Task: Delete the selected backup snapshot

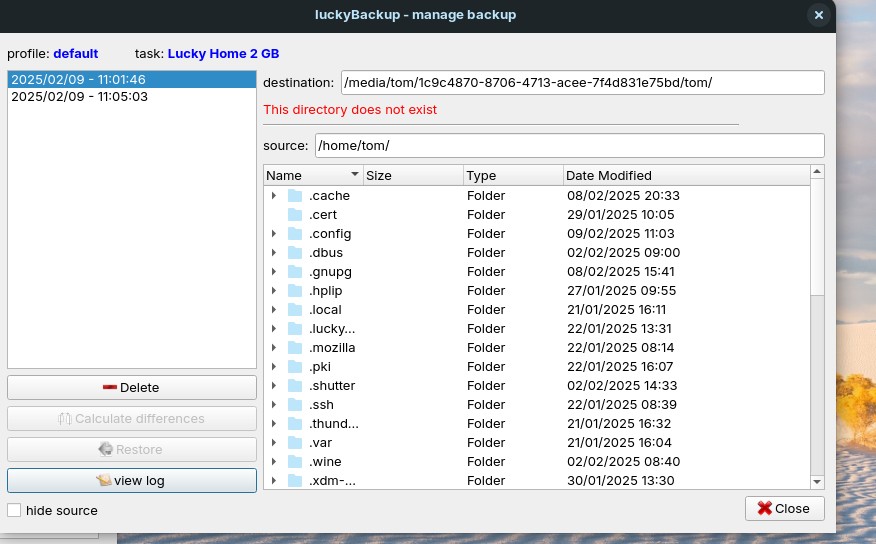Action: point(132,388)
